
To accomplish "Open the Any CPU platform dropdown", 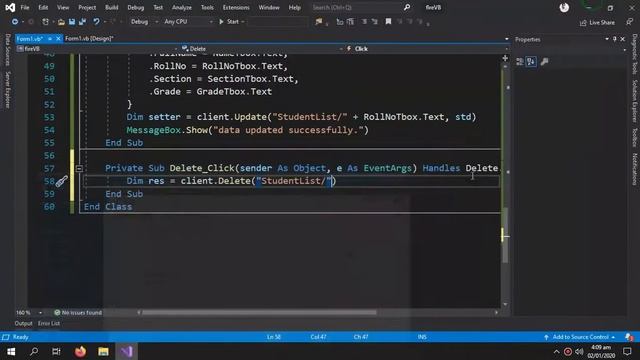I will pos(188,22).
